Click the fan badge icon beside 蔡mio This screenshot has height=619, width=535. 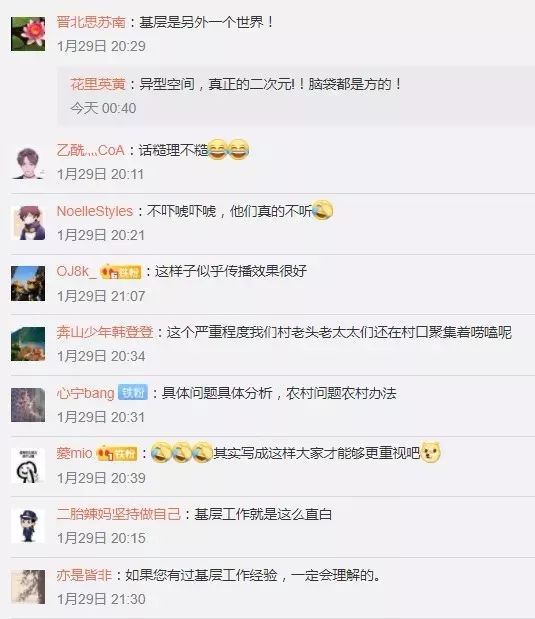click(x=117, y=454)
